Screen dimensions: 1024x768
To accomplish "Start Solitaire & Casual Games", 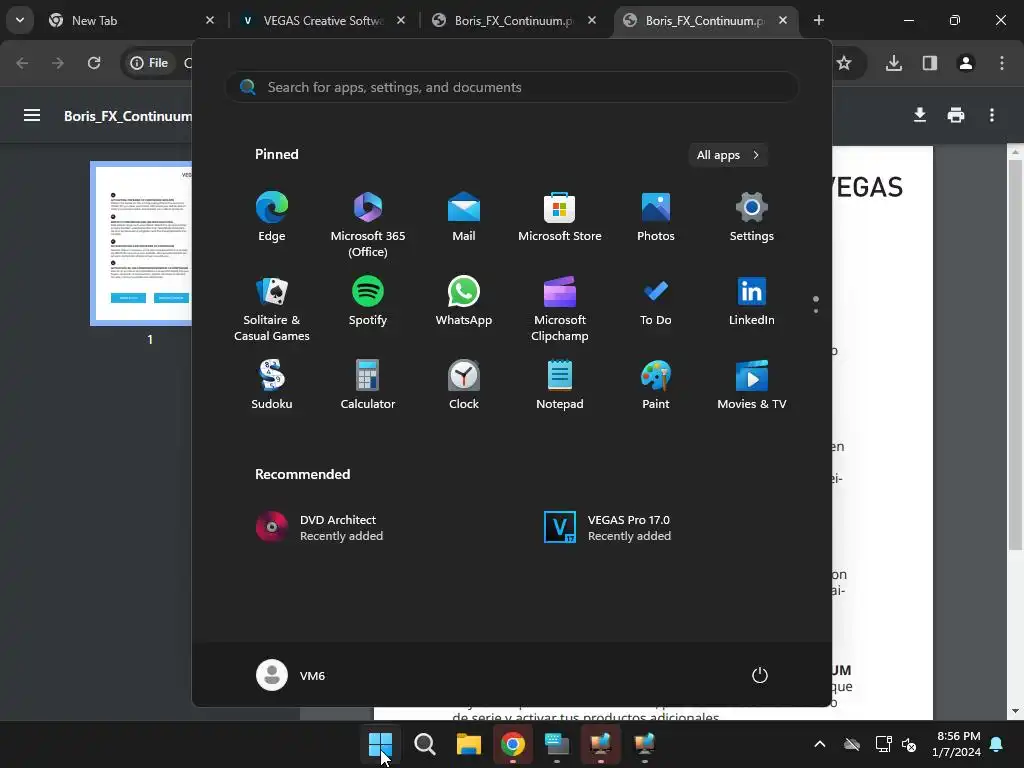I will click(x=272, y=310).
